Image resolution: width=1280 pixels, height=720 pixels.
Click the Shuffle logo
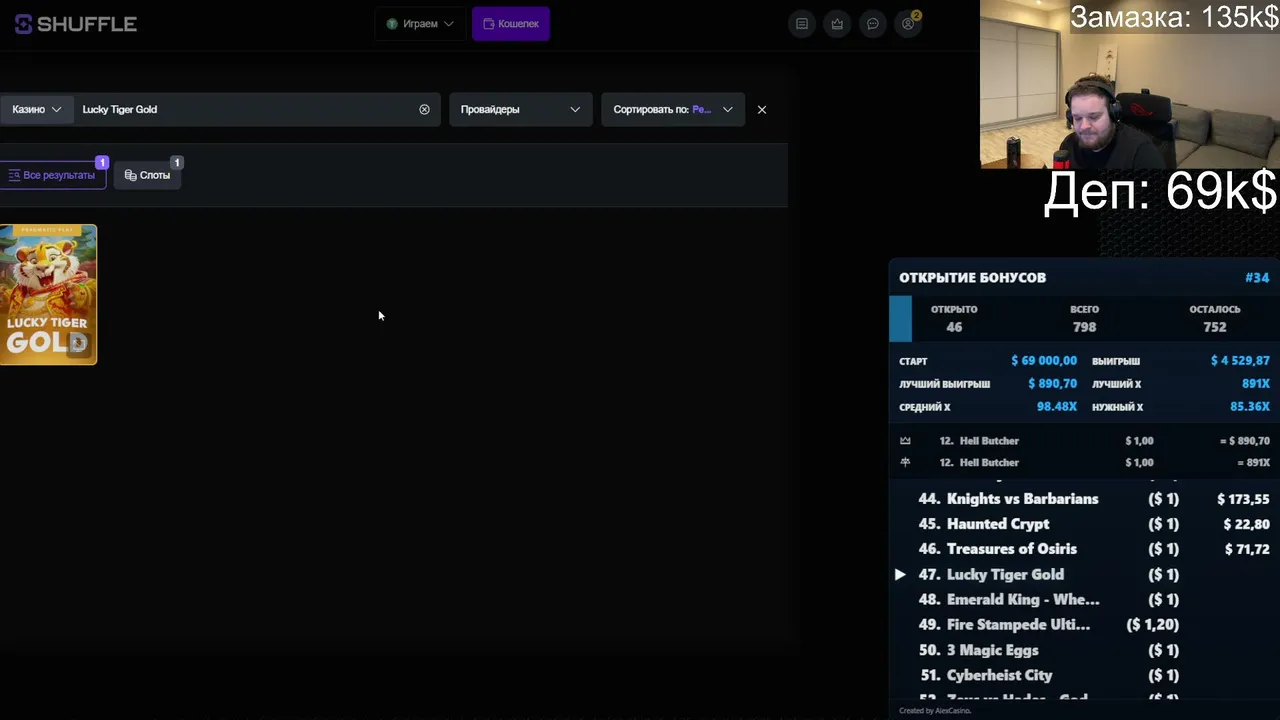(76, 24)
